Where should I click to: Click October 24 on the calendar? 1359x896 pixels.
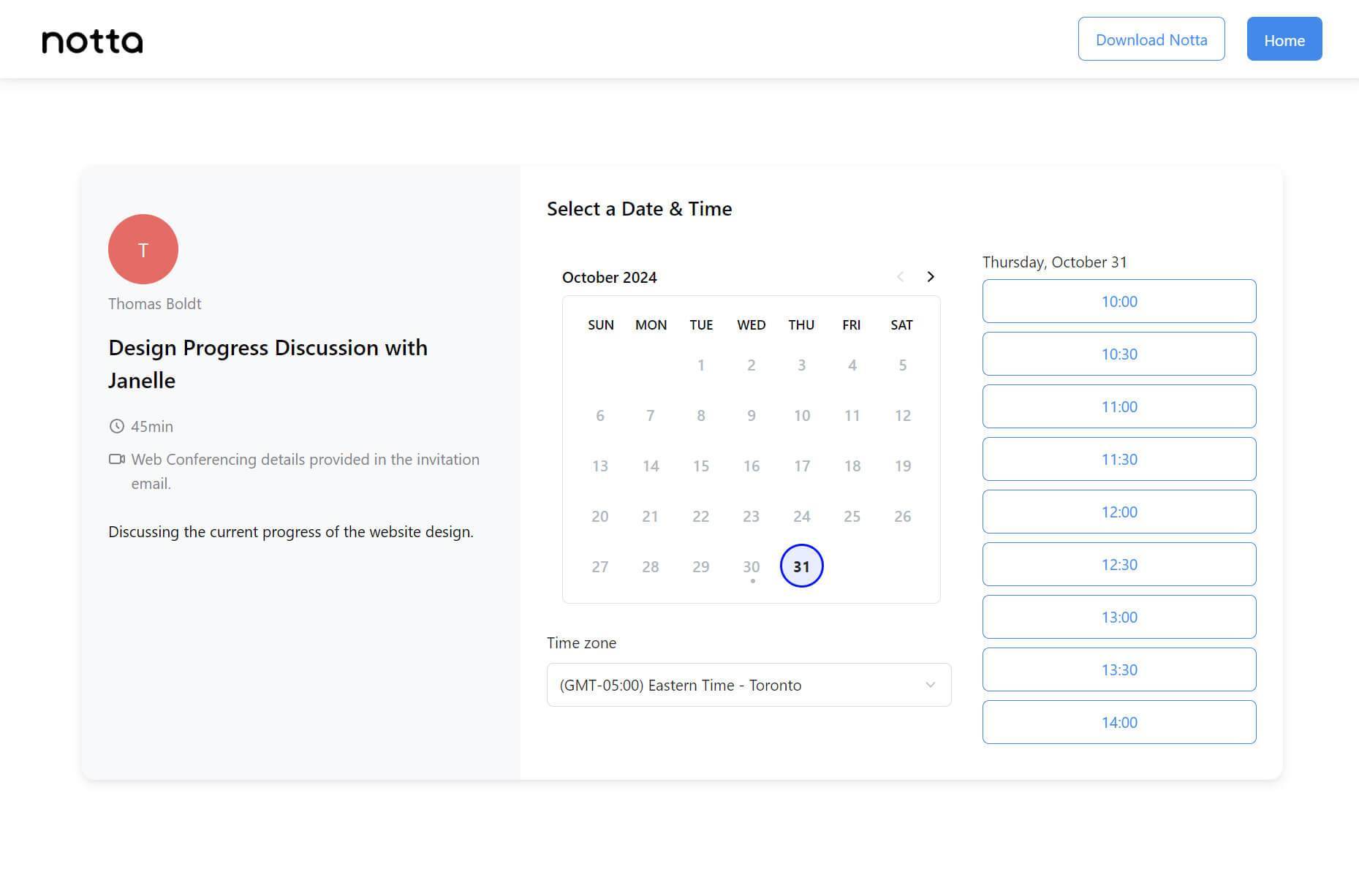click(802, 516)
